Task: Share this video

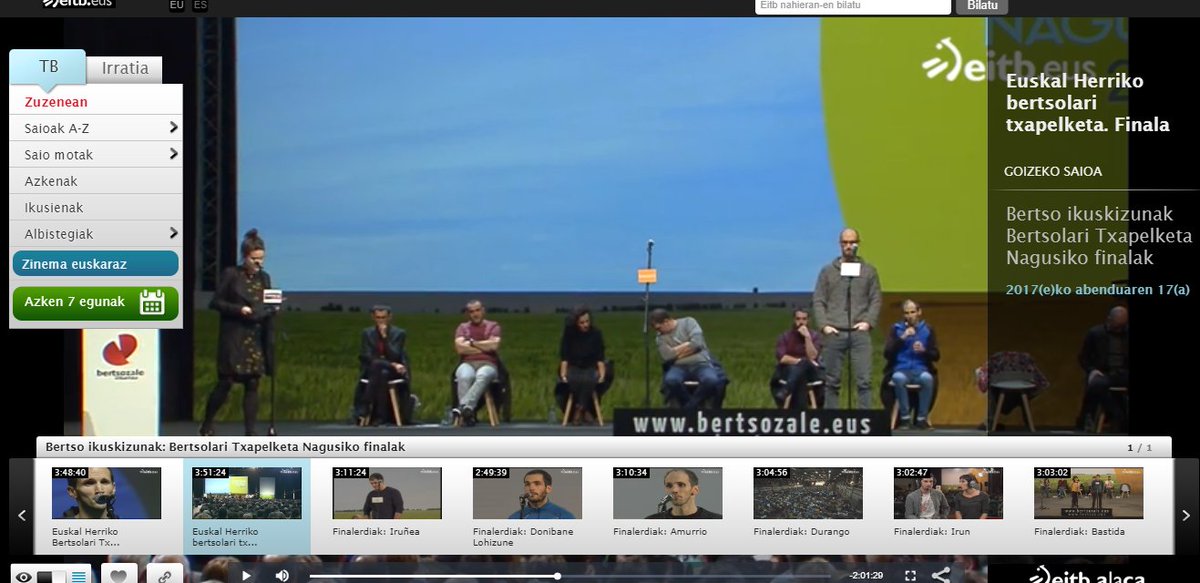Action: pyautogui.click(x=941, y=575)
